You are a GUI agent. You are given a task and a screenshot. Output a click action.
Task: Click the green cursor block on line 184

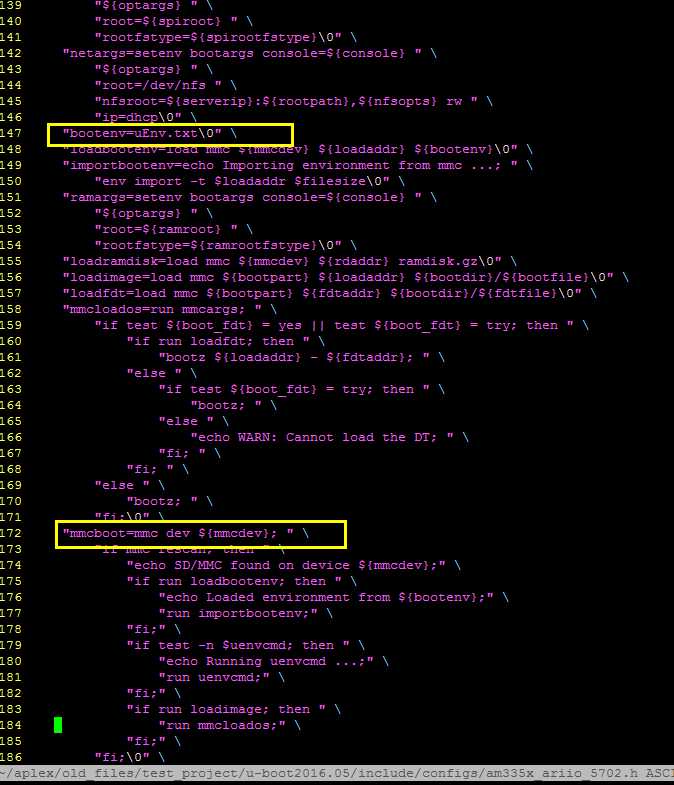58,725
